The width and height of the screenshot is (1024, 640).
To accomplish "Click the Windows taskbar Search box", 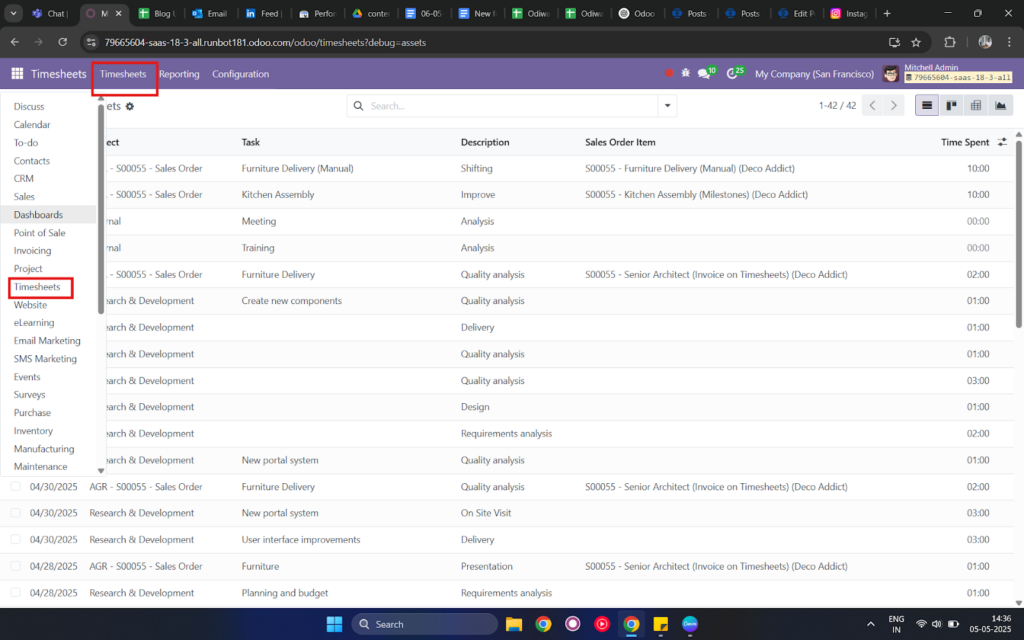I will coord(424,624).
